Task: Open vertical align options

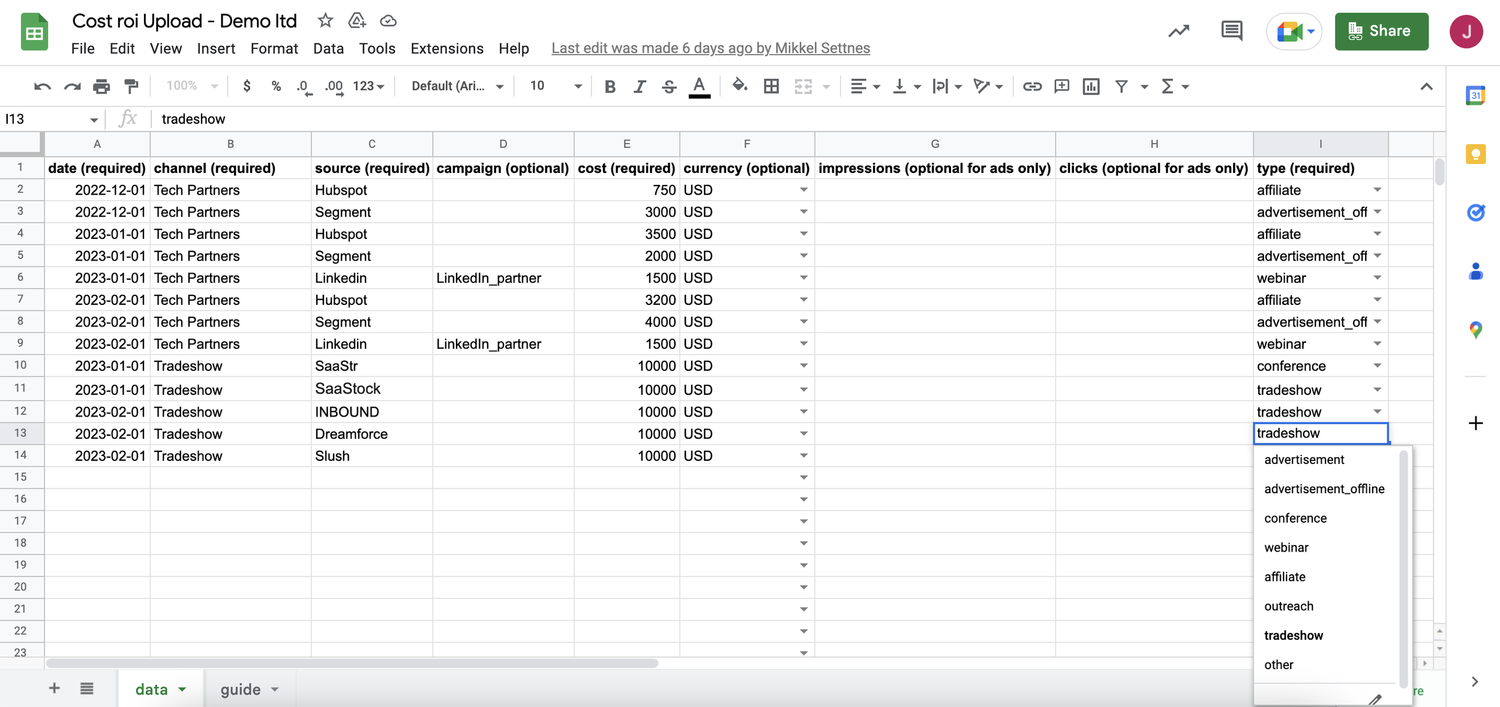Action: (906, 87)
